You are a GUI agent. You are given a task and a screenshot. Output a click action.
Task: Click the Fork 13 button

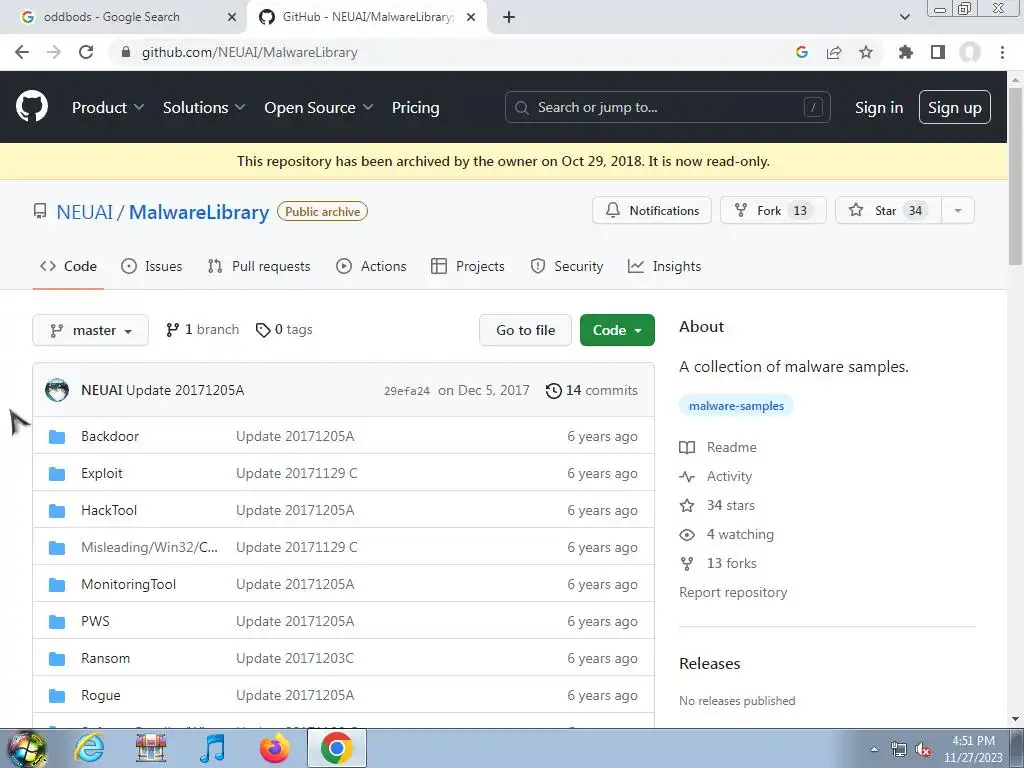pyautogui.click(x=773, y=210)
